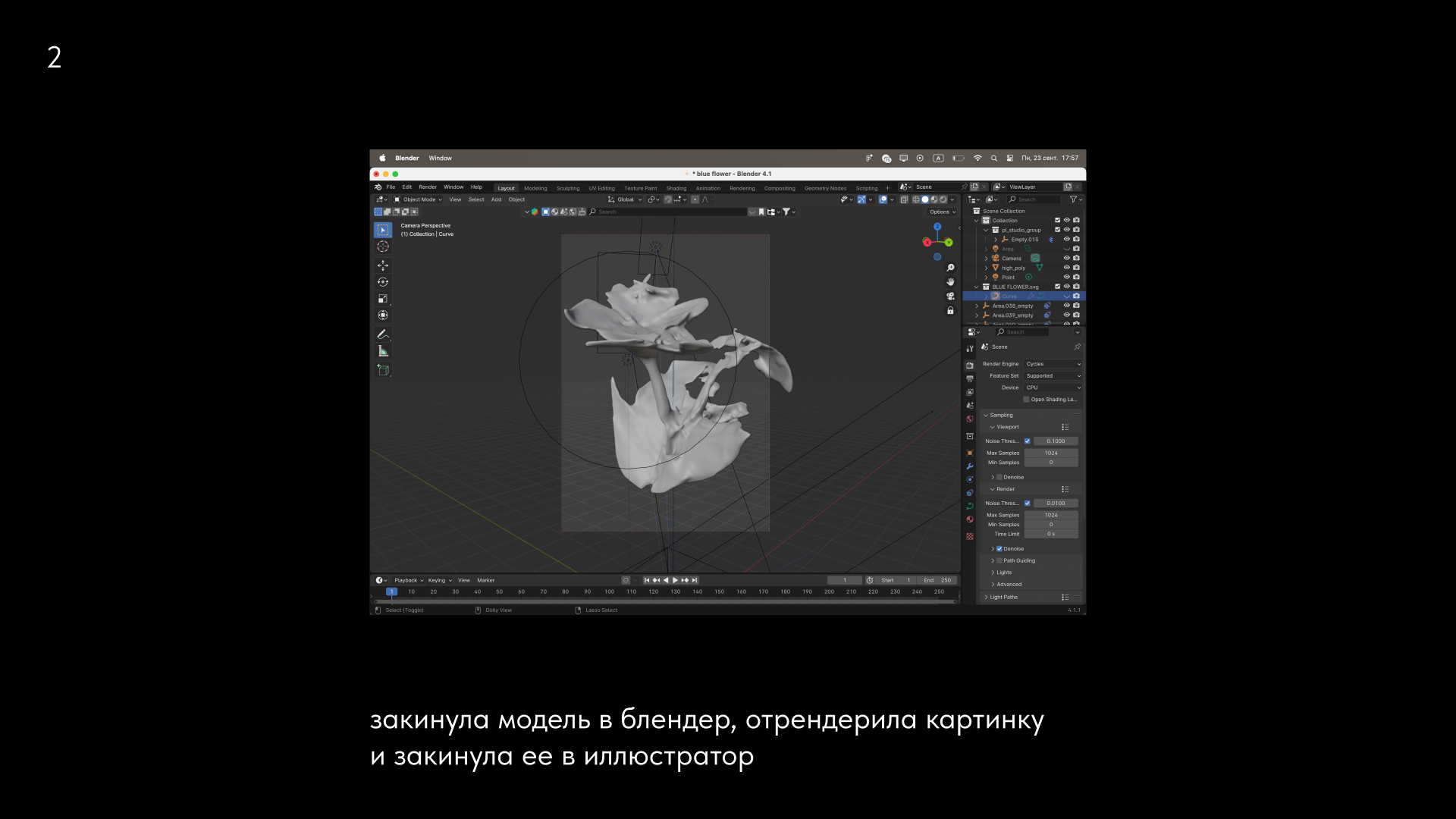Hide the Camera object with eye icon
This screenshot has height=819, width=1456.
1066,259
